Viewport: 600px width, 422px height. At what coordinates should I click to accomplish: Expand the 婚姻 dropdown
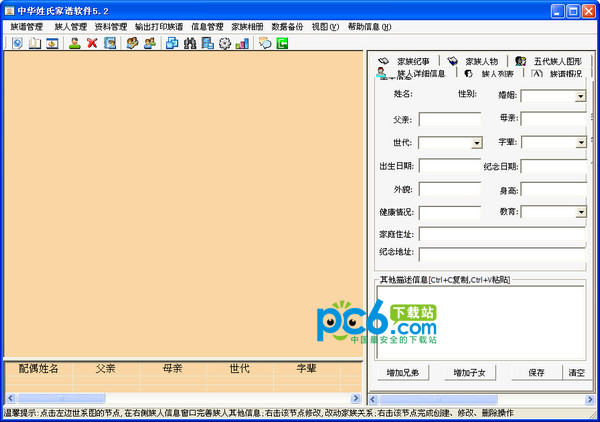(580, 96)
